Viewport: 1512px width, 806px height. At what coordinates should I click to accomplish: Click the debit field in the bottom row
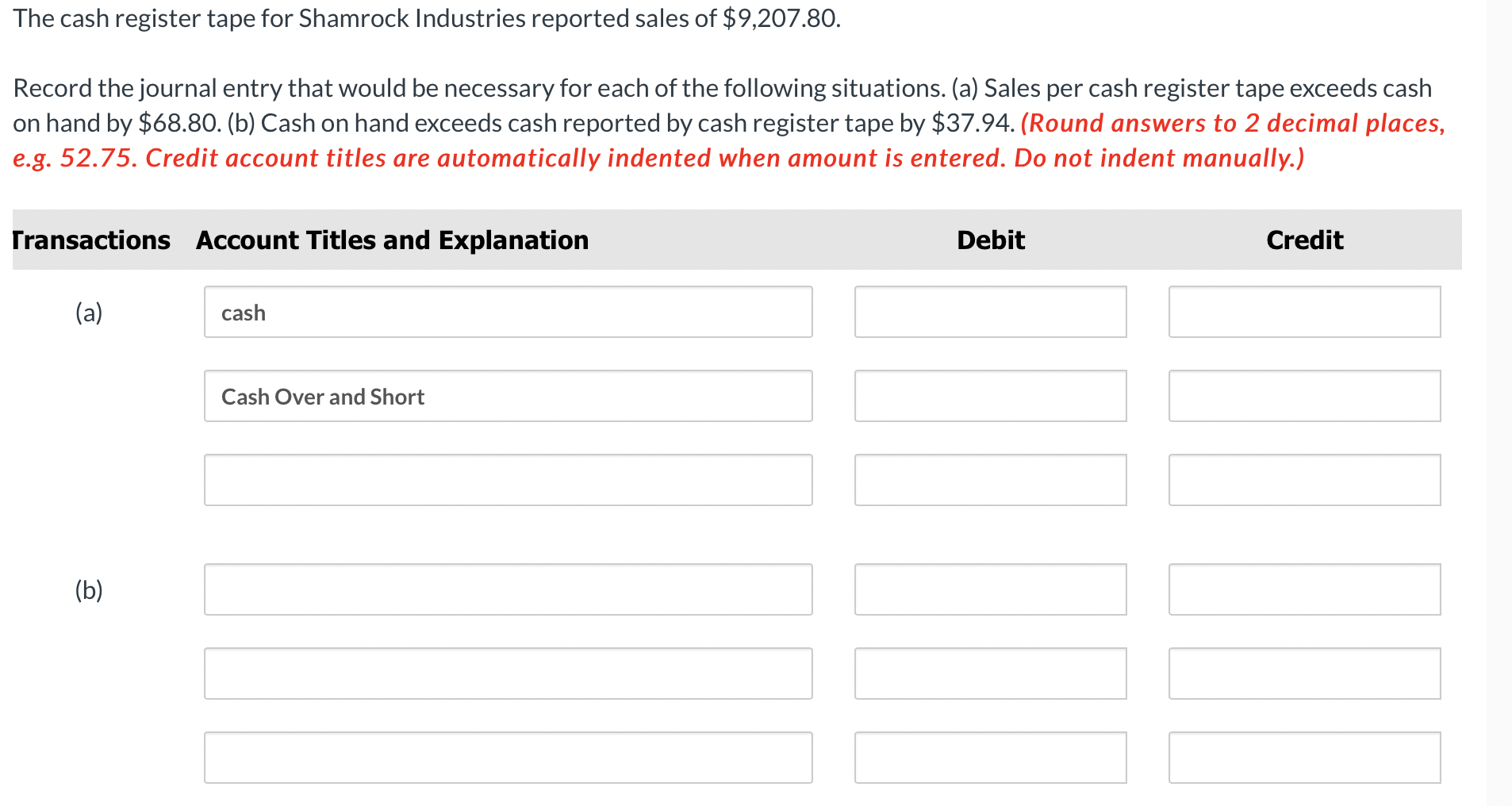[x=990, y=758]
